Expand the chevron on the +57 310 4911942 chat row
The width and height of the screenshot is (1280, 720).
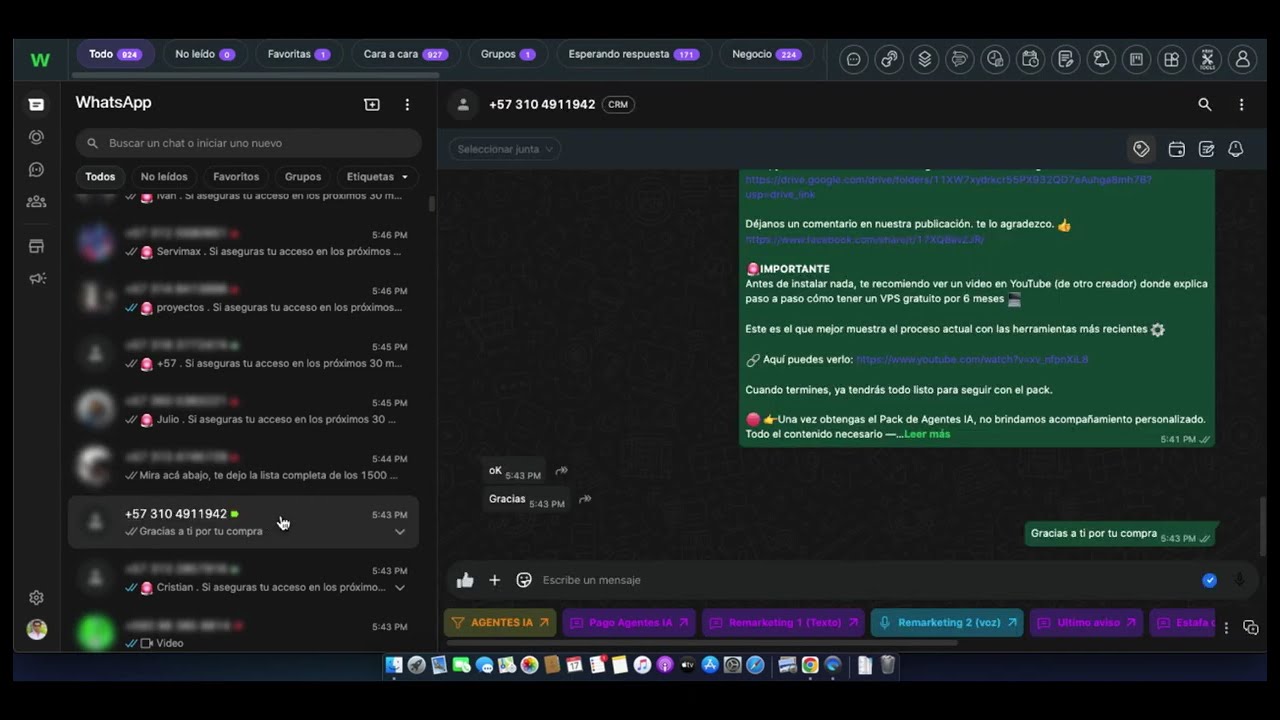pyautogui.click(x=400, y=532)
